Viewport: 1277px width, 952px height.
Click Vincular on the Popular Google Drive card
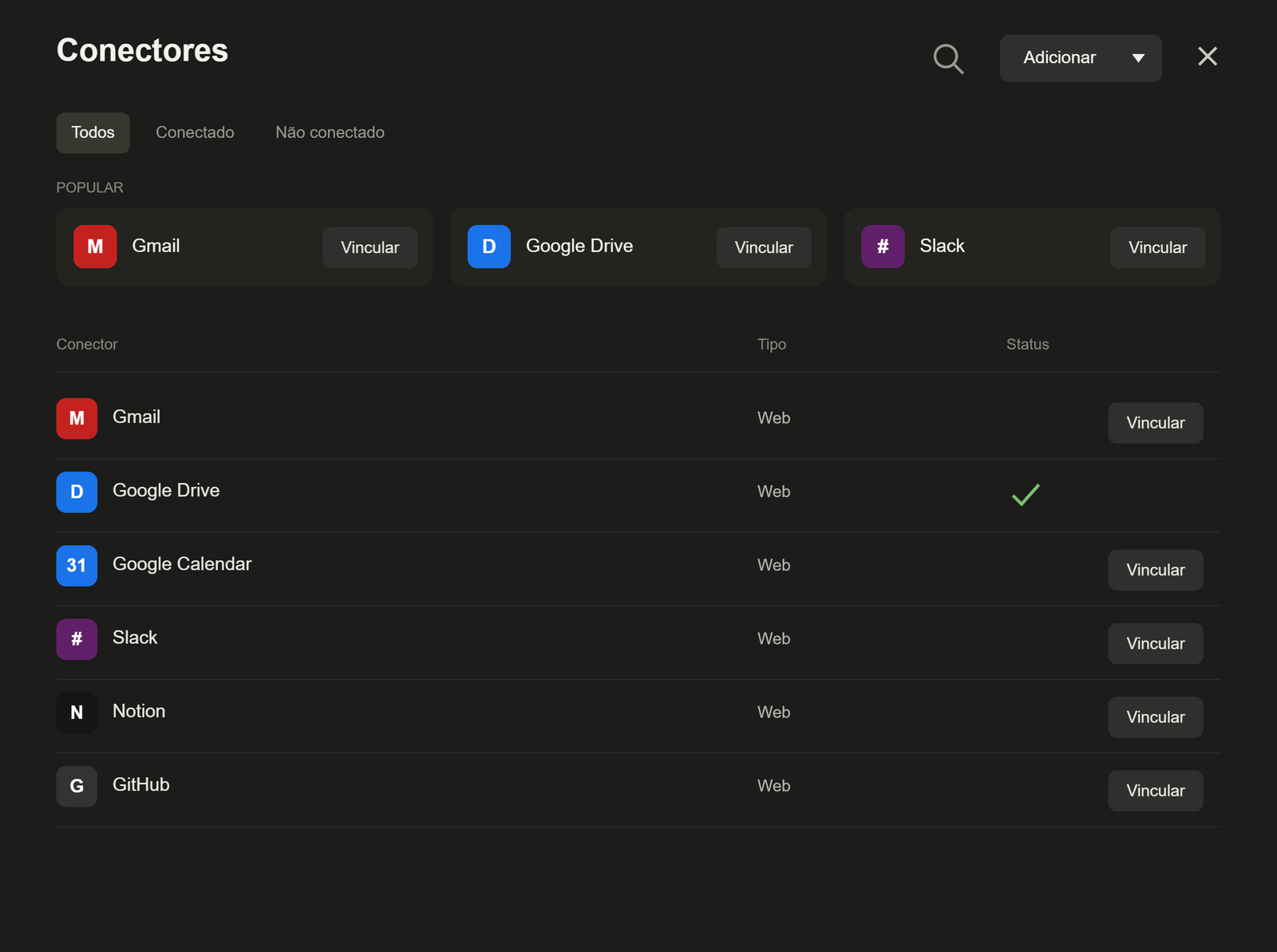coord(764,247)
